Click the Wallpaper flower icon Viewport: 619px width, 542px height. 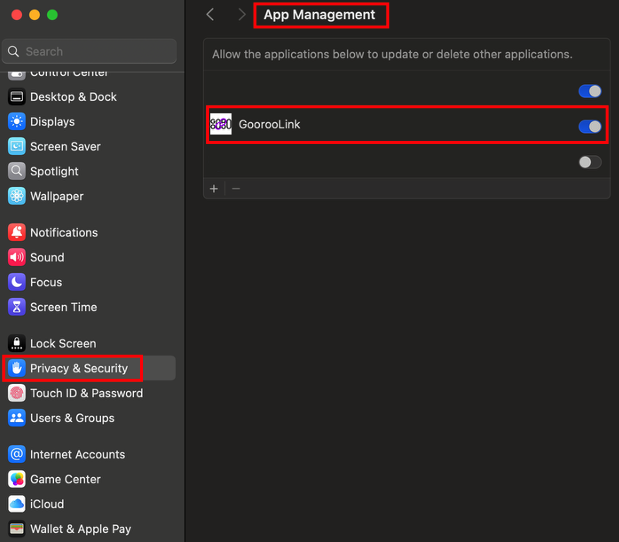tap(17, 196)
